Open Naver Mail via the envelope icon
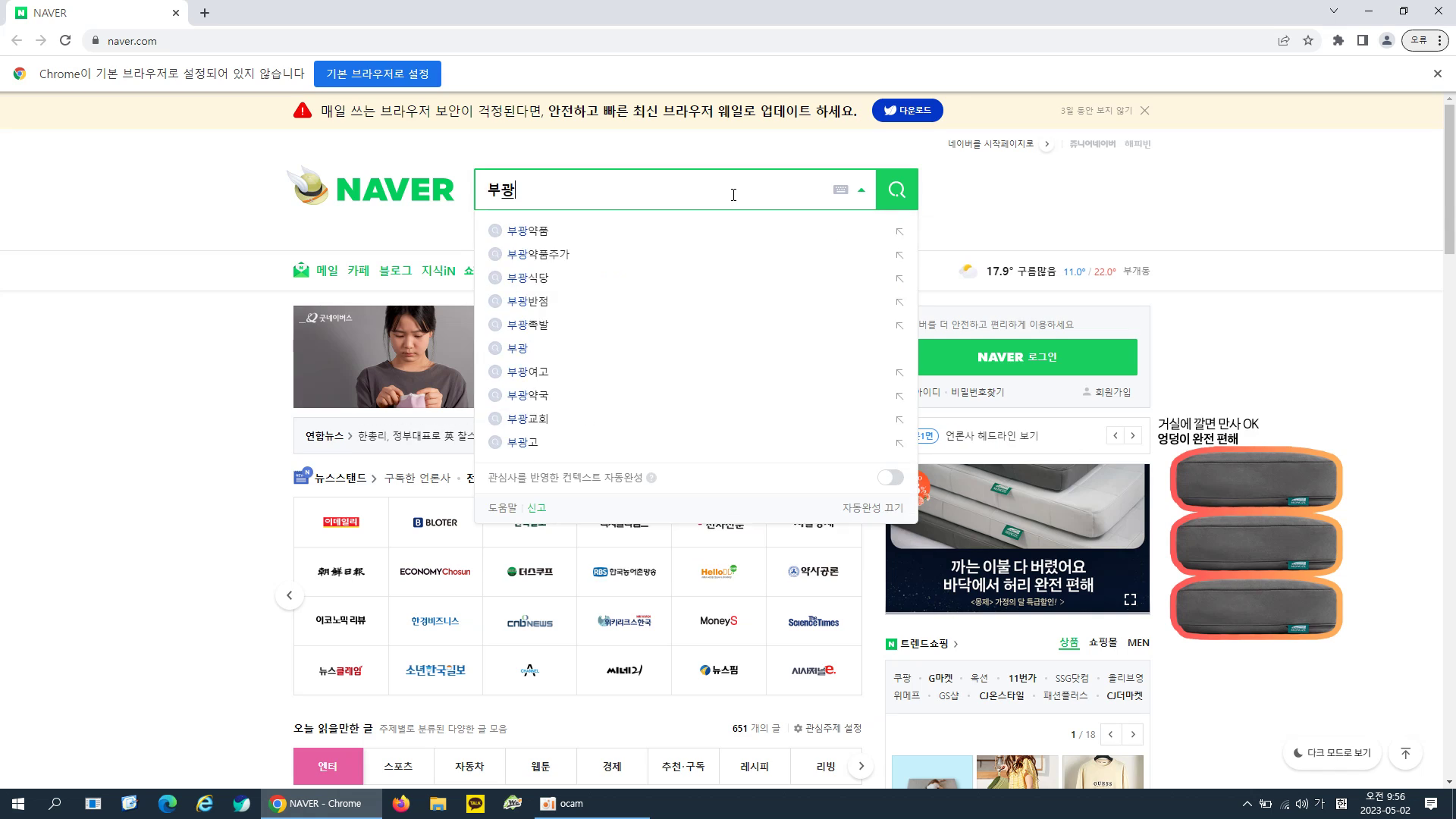The height and width of the screenshot is (819, 1456). pos(301,270)
